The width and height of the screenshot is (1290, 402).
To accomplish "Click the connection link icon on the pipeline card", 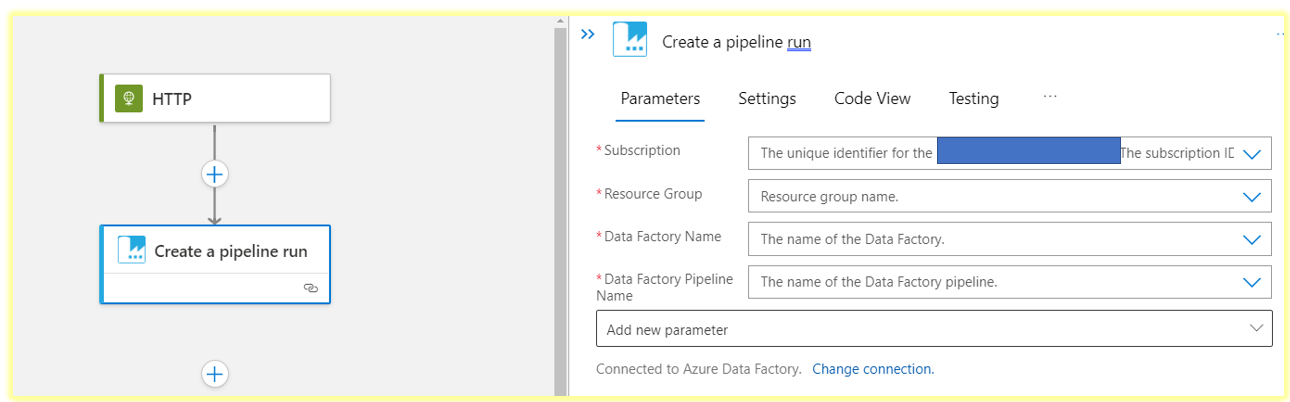I will 310,288.
